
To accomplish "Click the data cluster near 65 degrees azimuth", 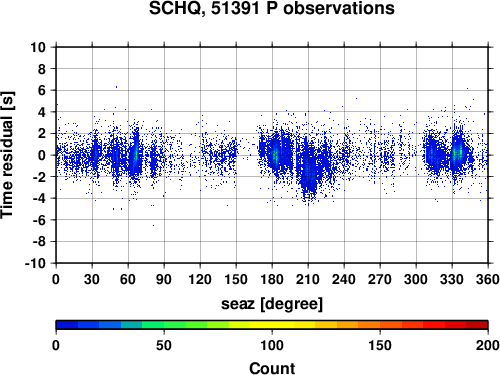I will [x=135, y=154].
